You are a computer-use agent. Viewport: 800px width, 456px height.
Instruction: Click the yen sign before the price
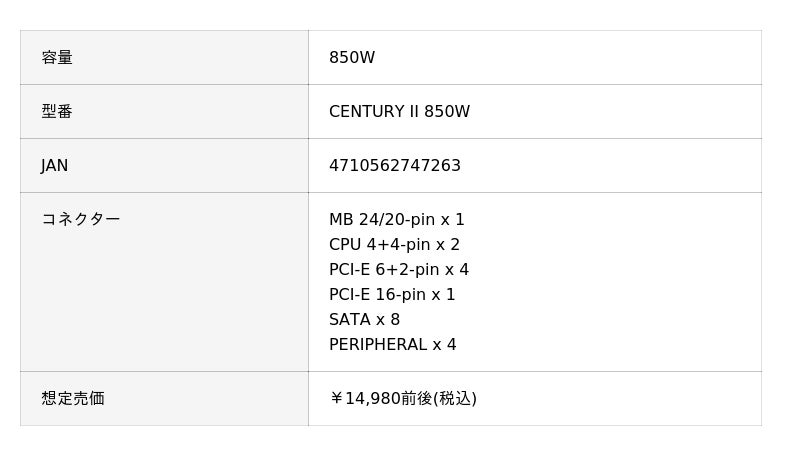pos(336,398)
